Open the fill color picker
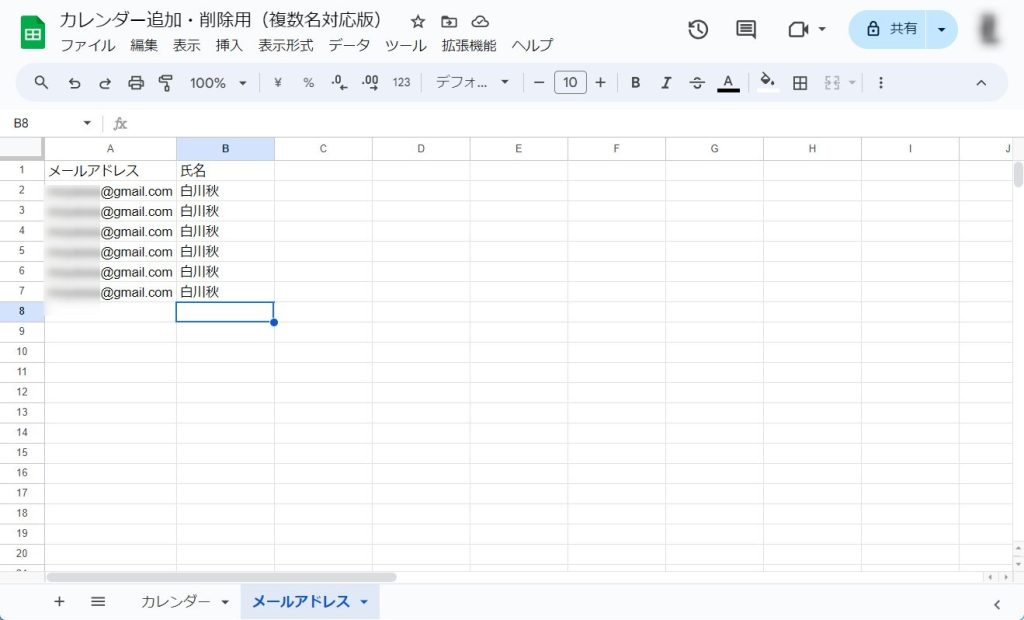The image size is (1024, 620). click(x=767, y=83)
